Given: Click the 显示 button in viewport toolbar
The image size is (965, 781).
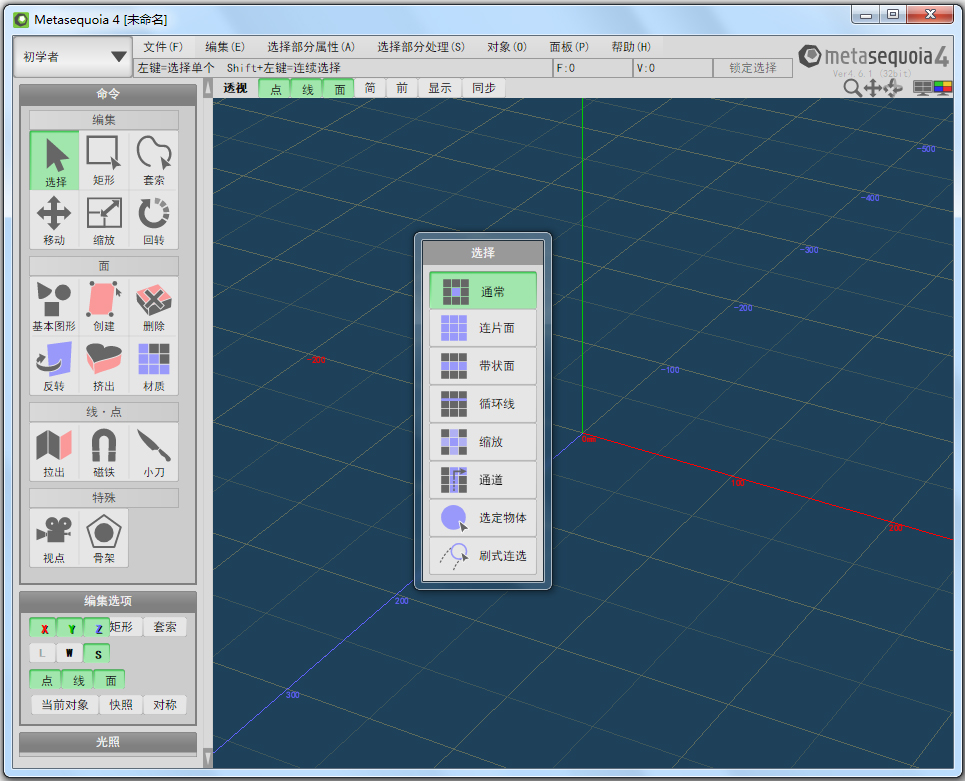Looking at the screenshot, I should tap(439, 88).
